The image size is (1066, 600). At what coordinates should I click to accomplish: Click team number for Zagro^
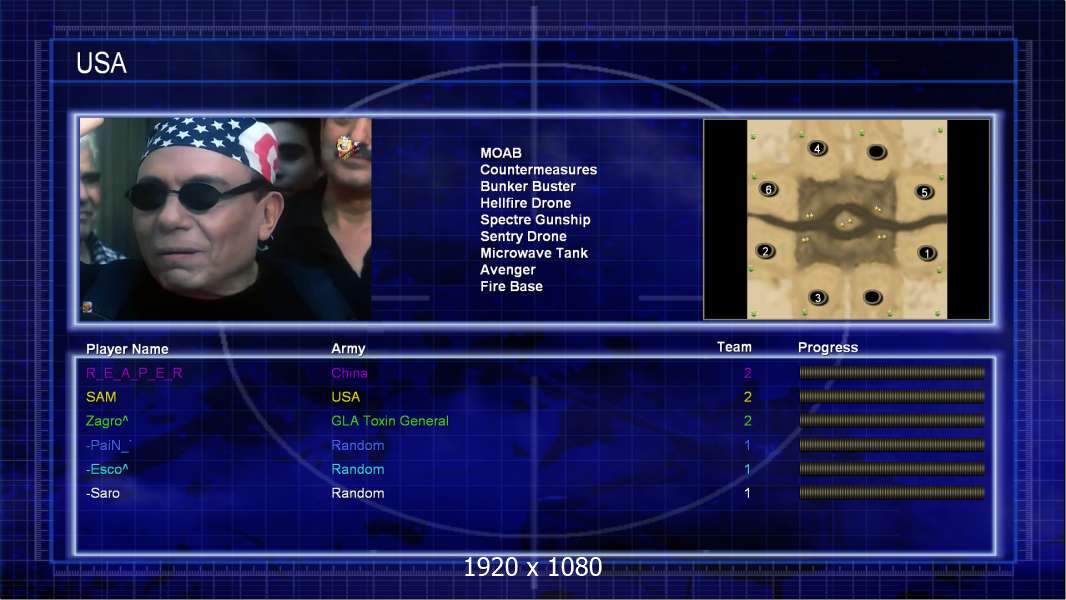[x=748, y=421]
